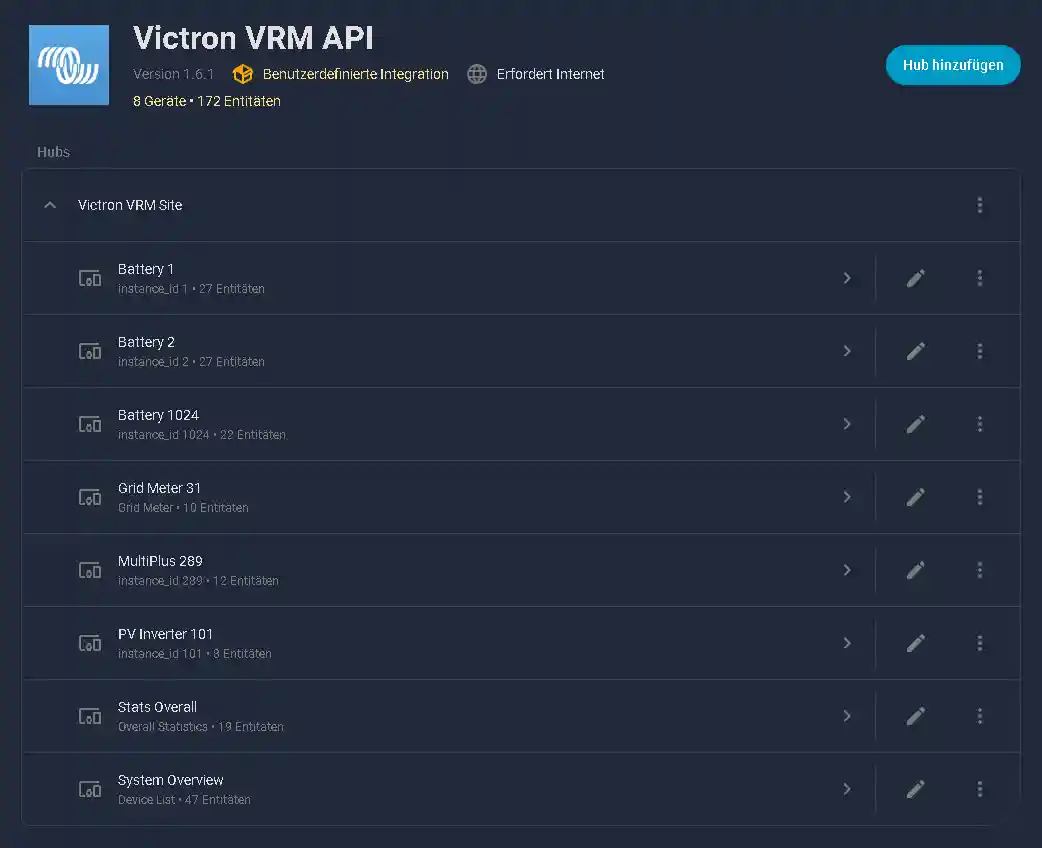Edit Battery 2 with the pencil icon

click(x=915, y=352)
